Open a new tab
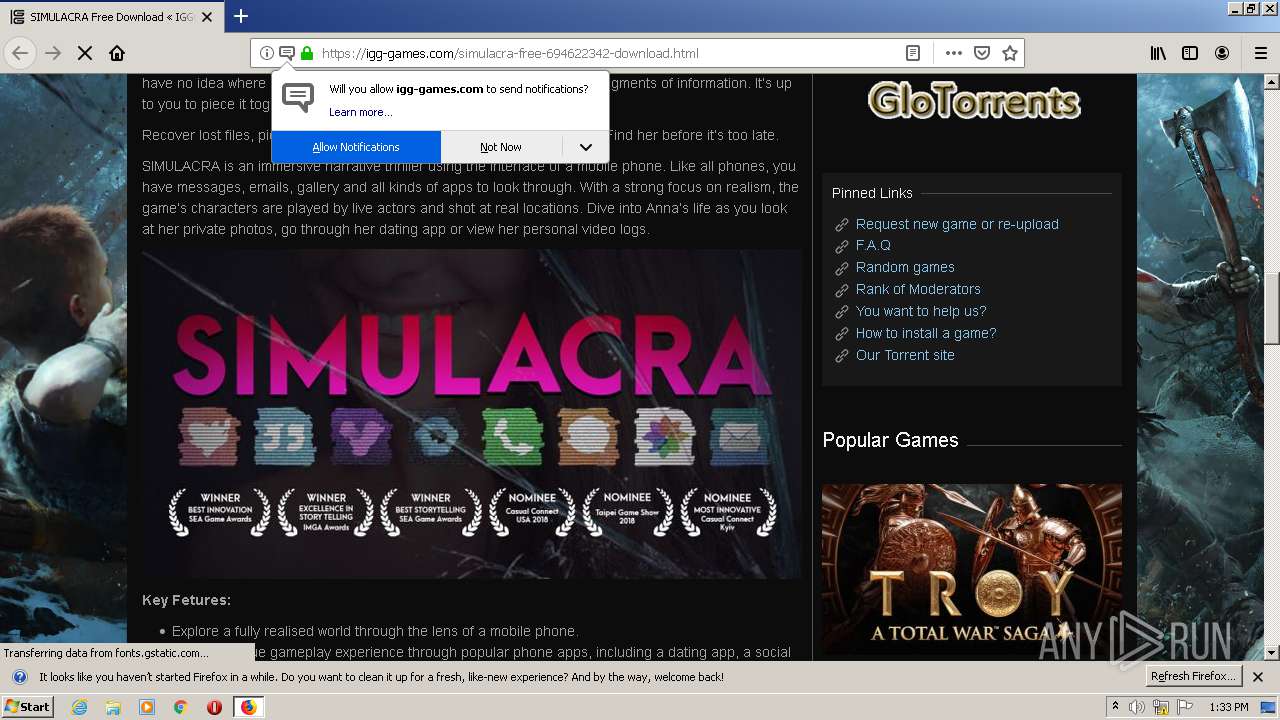This screenshot has width=1280, height=720. tap(241, 16)
